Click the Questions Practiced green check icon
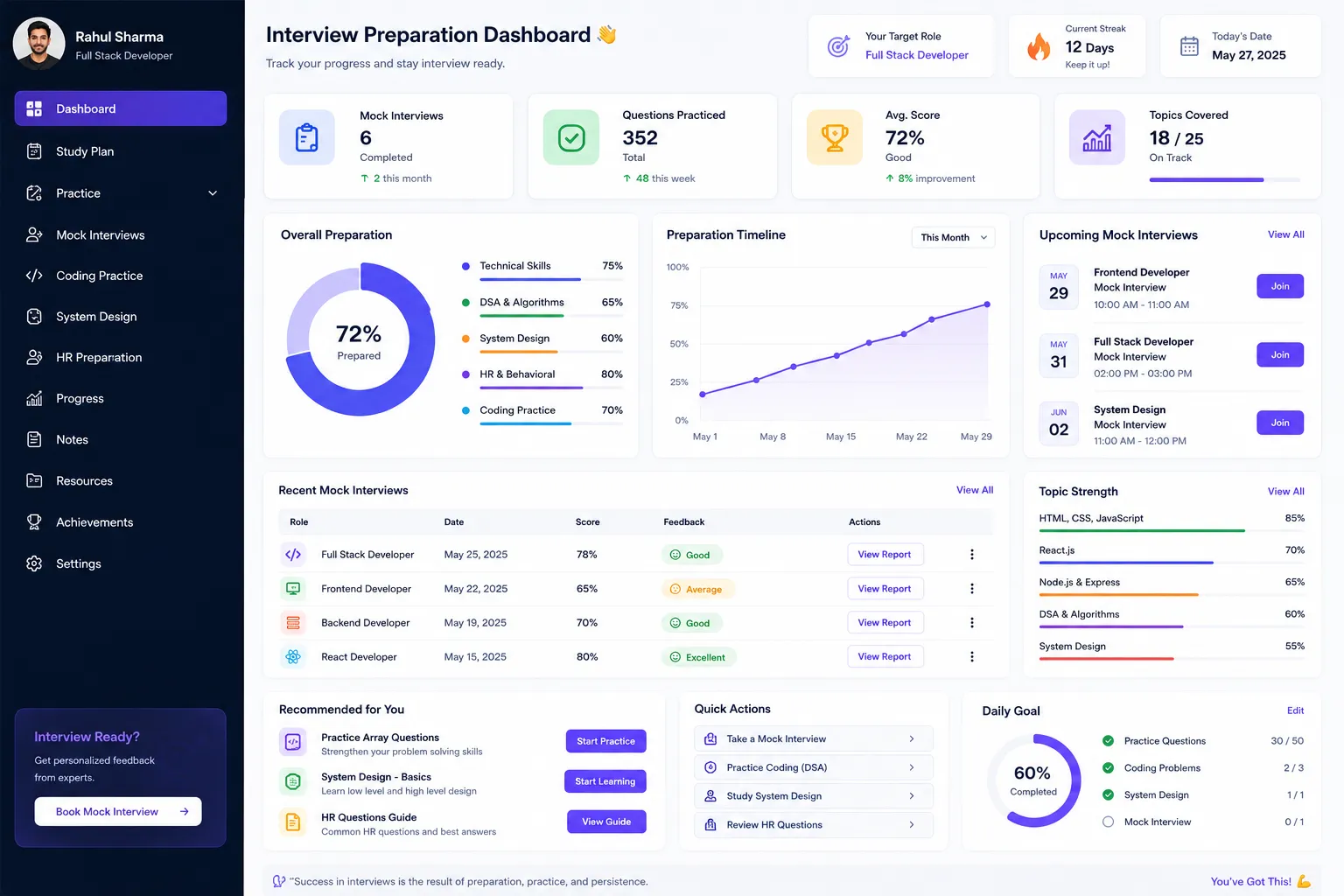1344x896 pixels. coord(571,137)
